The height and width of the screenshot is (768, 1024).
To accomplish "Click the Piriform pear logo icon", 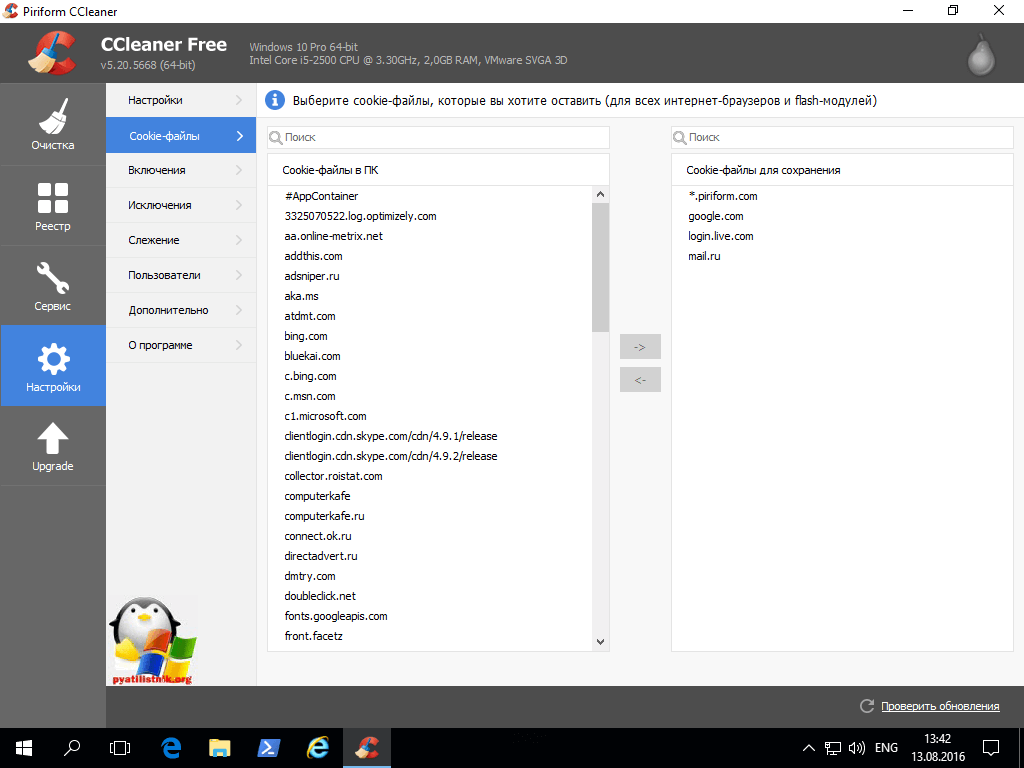I will 981,56.
